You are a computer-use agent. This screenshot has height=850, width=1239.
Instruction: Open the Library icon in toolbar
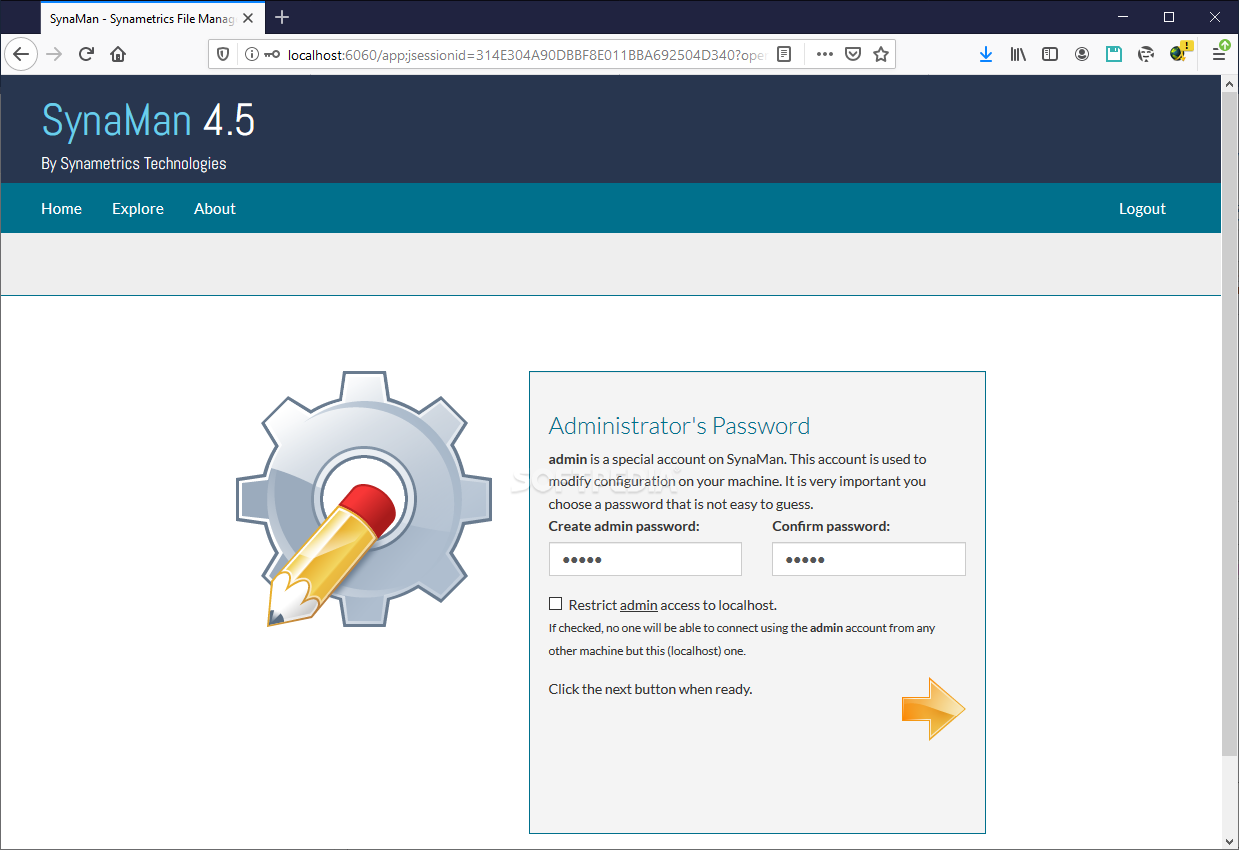[1018, 54]
